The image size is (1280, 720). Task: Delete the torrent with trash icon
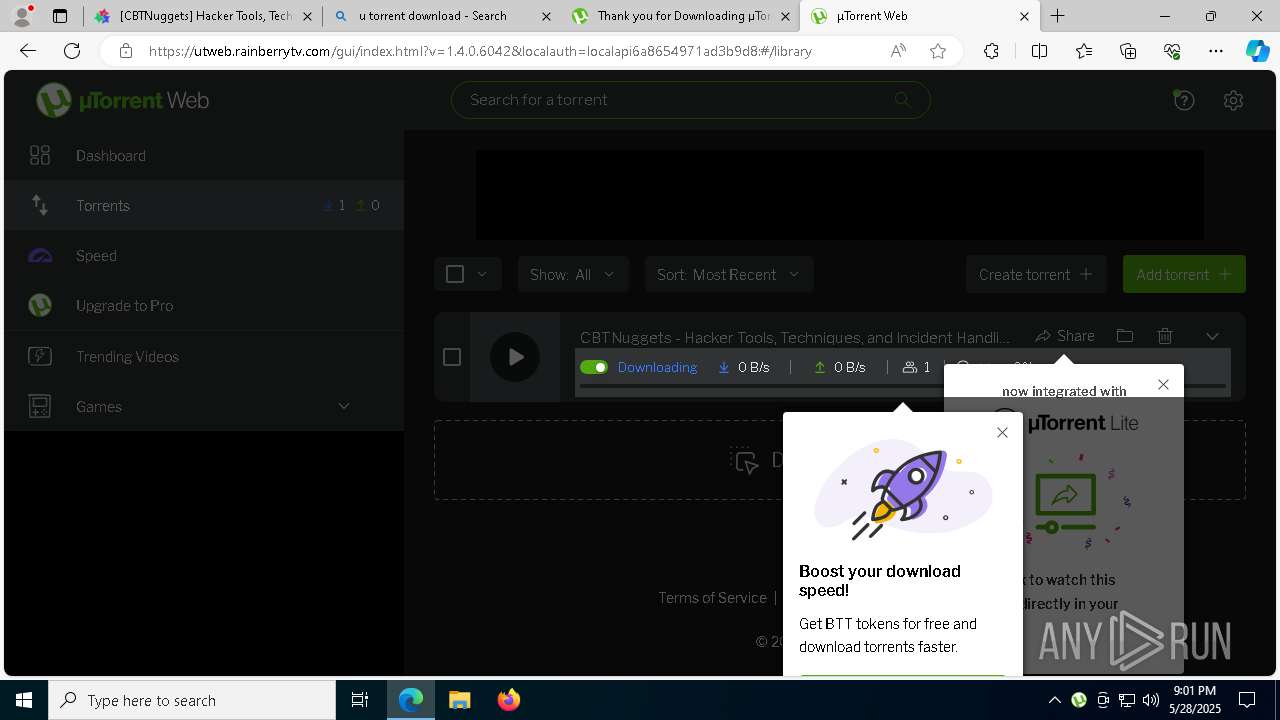point(1165,336)
